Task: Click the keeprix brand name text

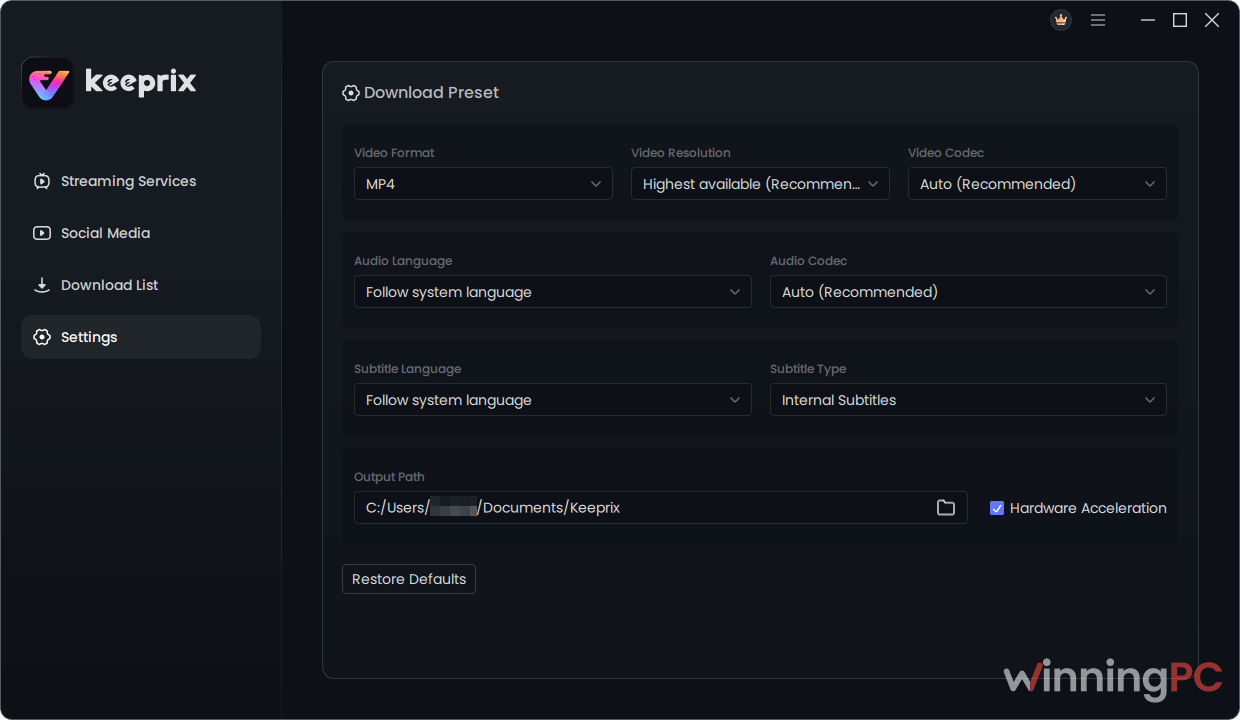Action: click(x=141, y=83)
